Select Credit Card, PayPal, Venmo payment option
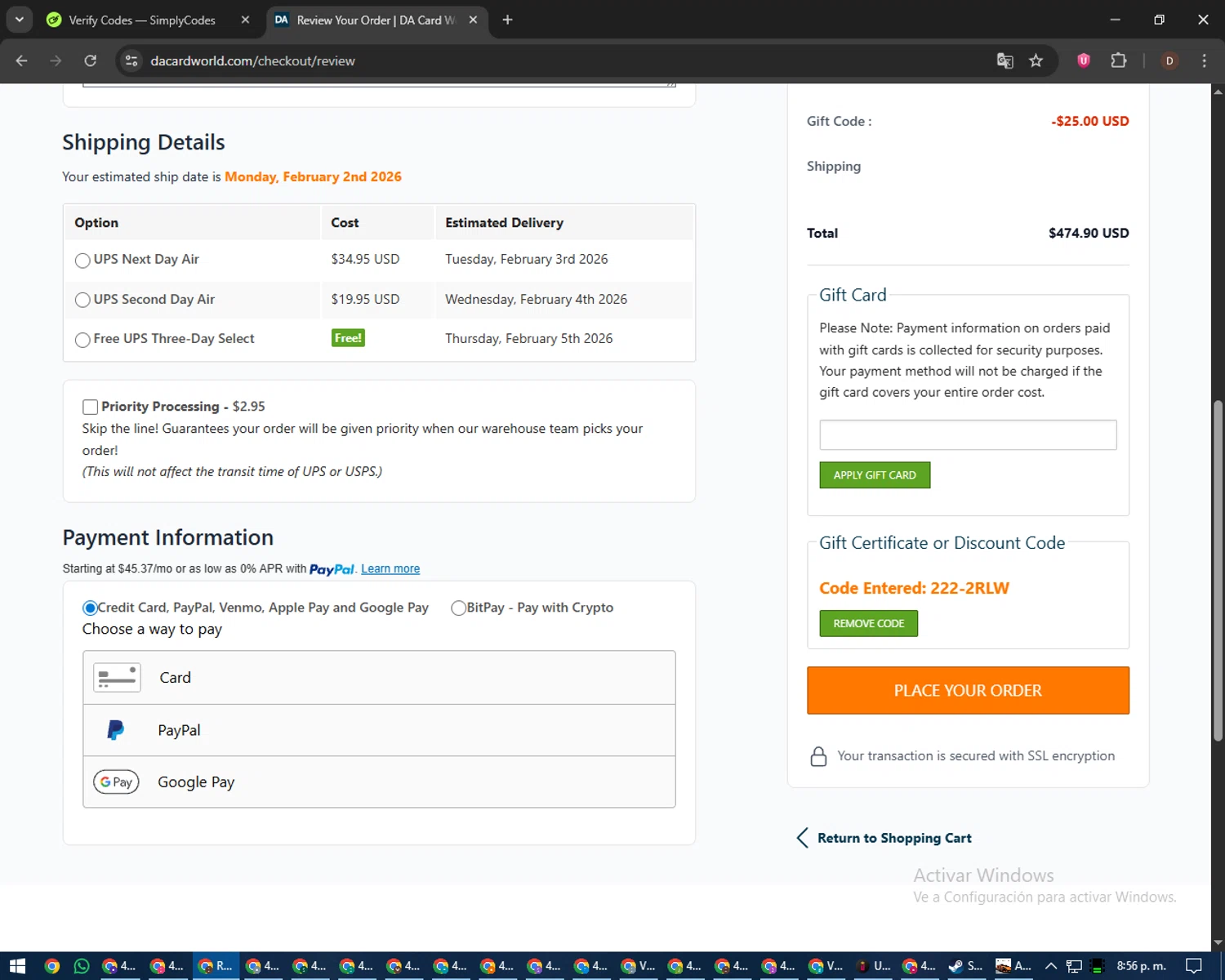The image size is (1225, 980). pos(90,608)
